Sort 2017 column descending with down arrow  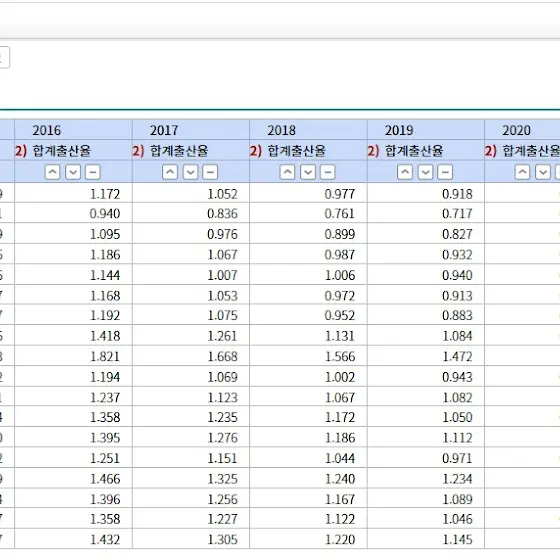(190, 172)
